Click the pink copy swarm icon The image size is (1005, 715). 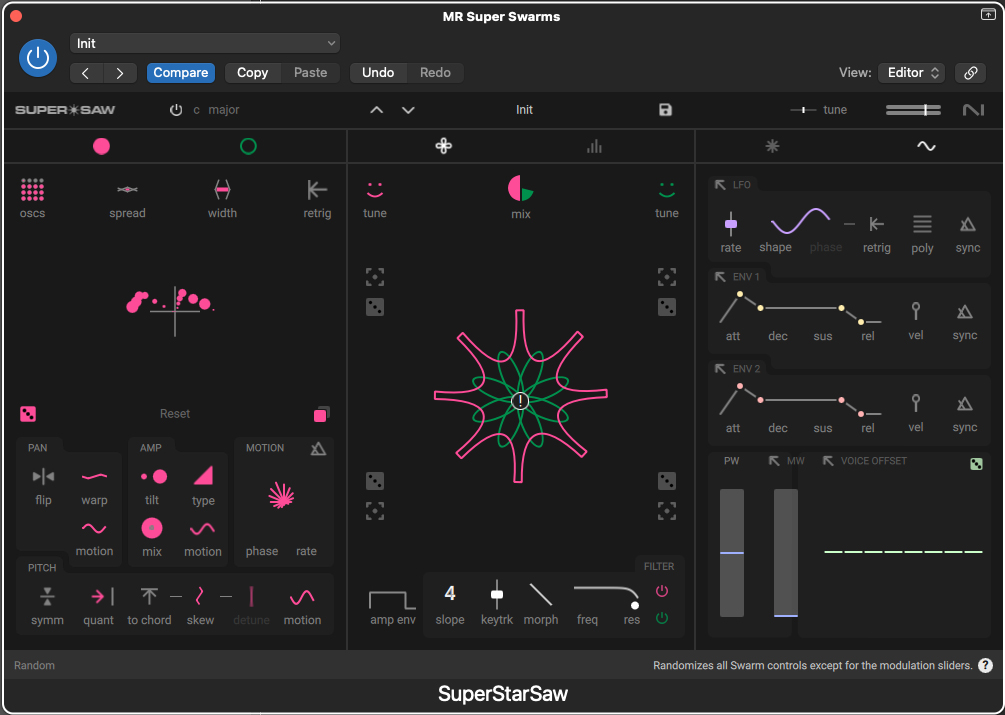click(321, 415)
